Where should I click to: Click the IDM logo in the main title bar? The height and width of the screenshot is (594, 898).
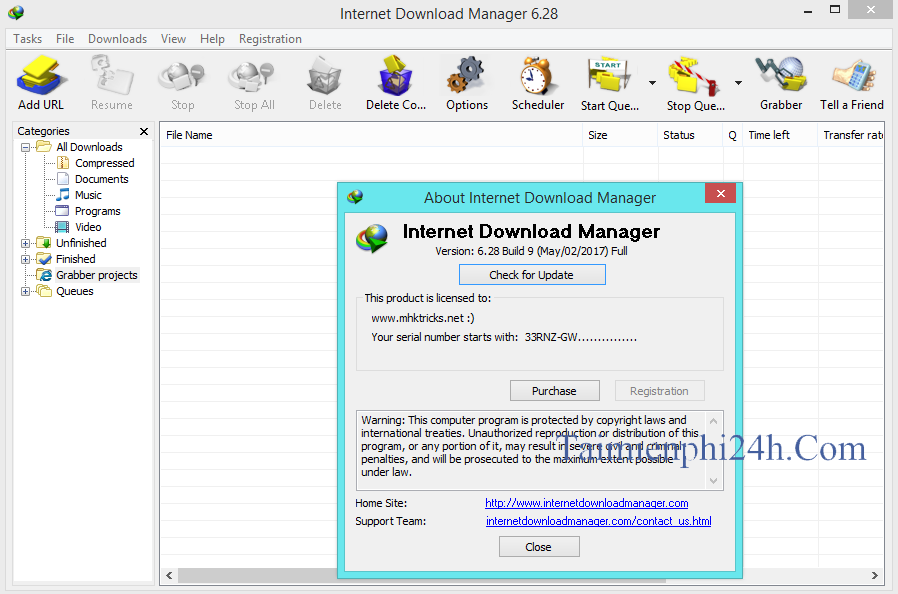16,12
